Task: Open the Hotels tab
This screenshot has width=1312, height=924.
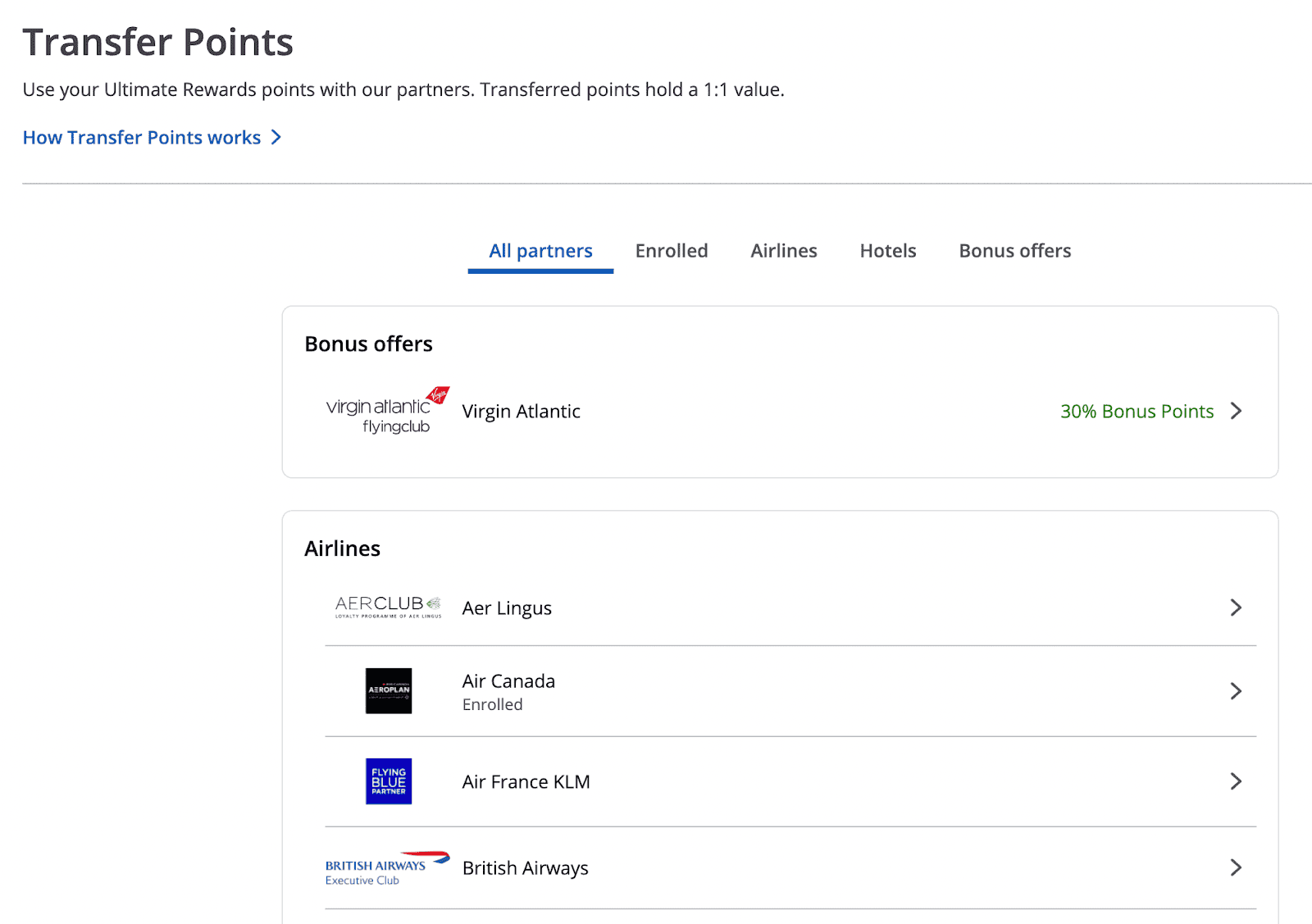Action: pos(888,251)
